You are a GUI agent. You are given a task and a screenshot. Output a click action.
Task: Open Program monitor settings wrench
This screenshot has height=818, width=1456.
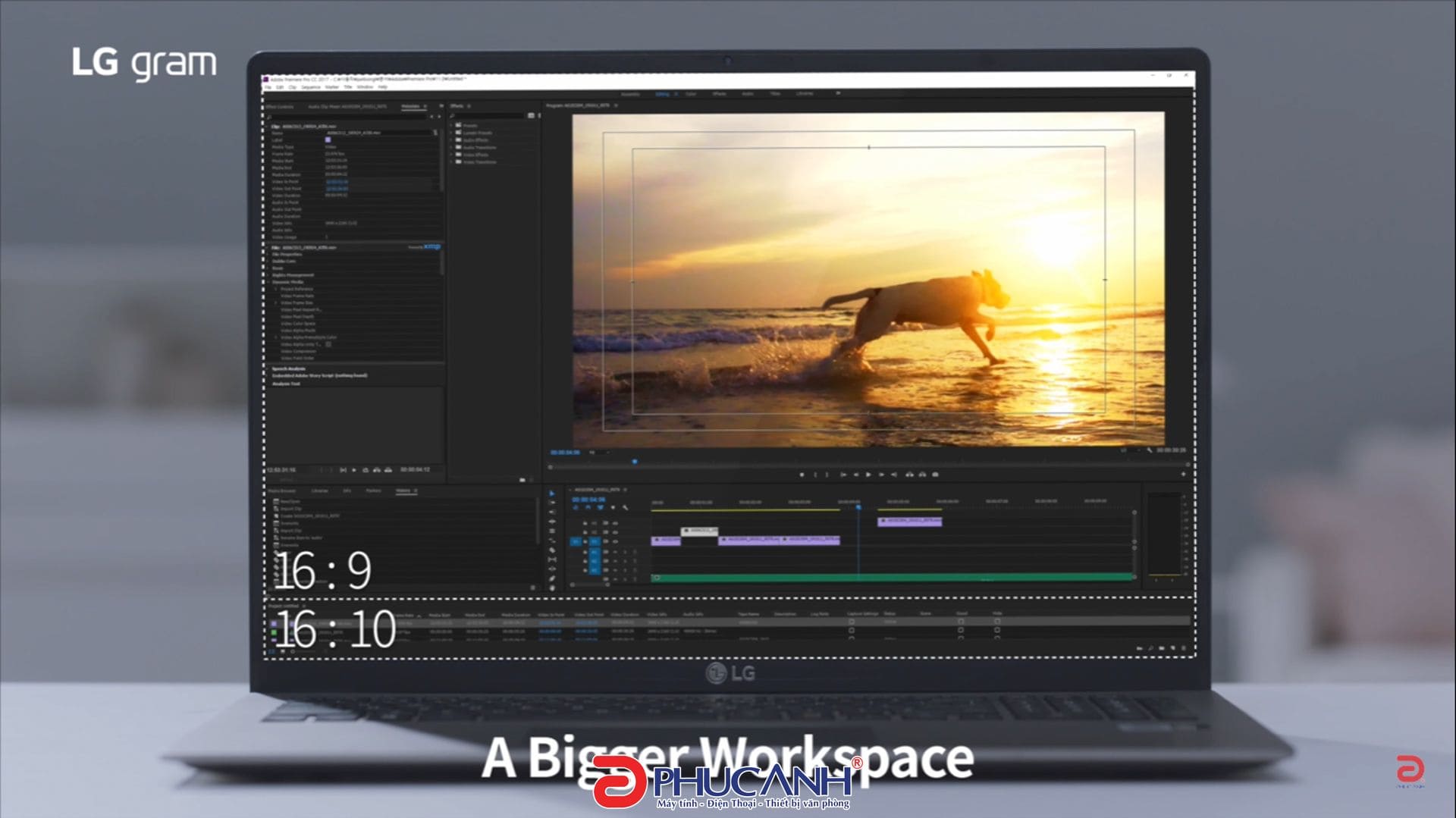coord(1150,450)
